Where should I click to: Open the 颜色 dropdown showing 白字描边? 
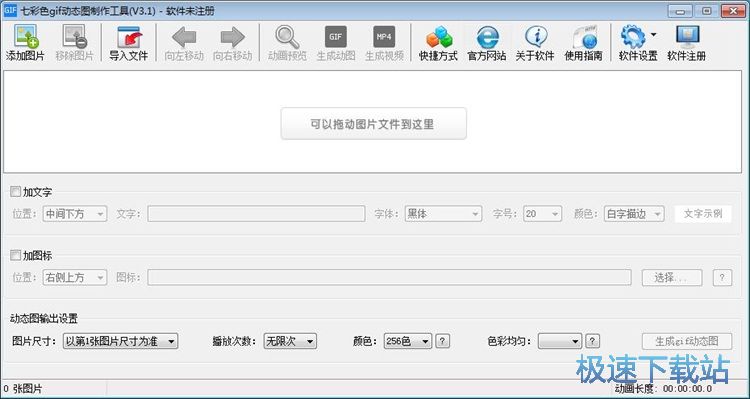[x=634, y=214]
